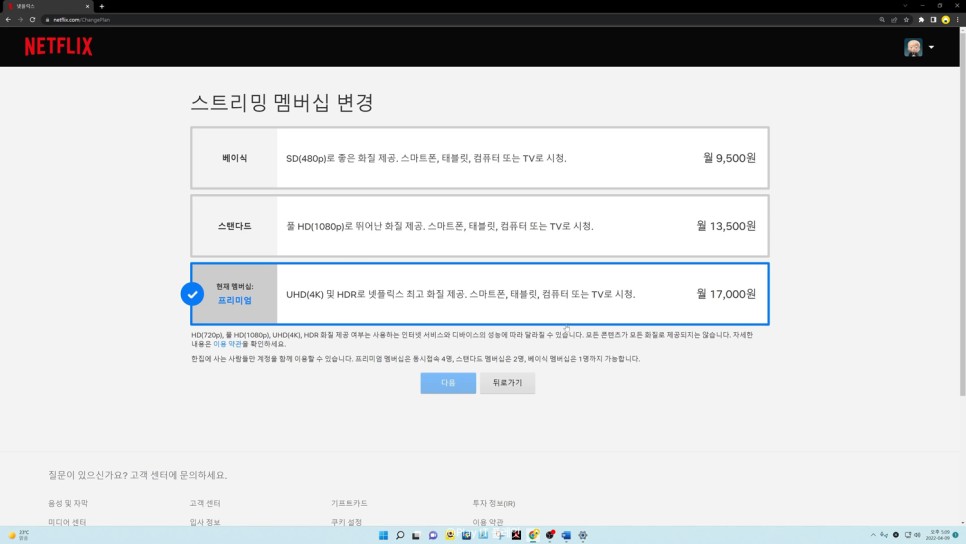Screen dimensions: 966x544
Task: Open the 쿠키 설정 footer link
Action: pos(346,522)
